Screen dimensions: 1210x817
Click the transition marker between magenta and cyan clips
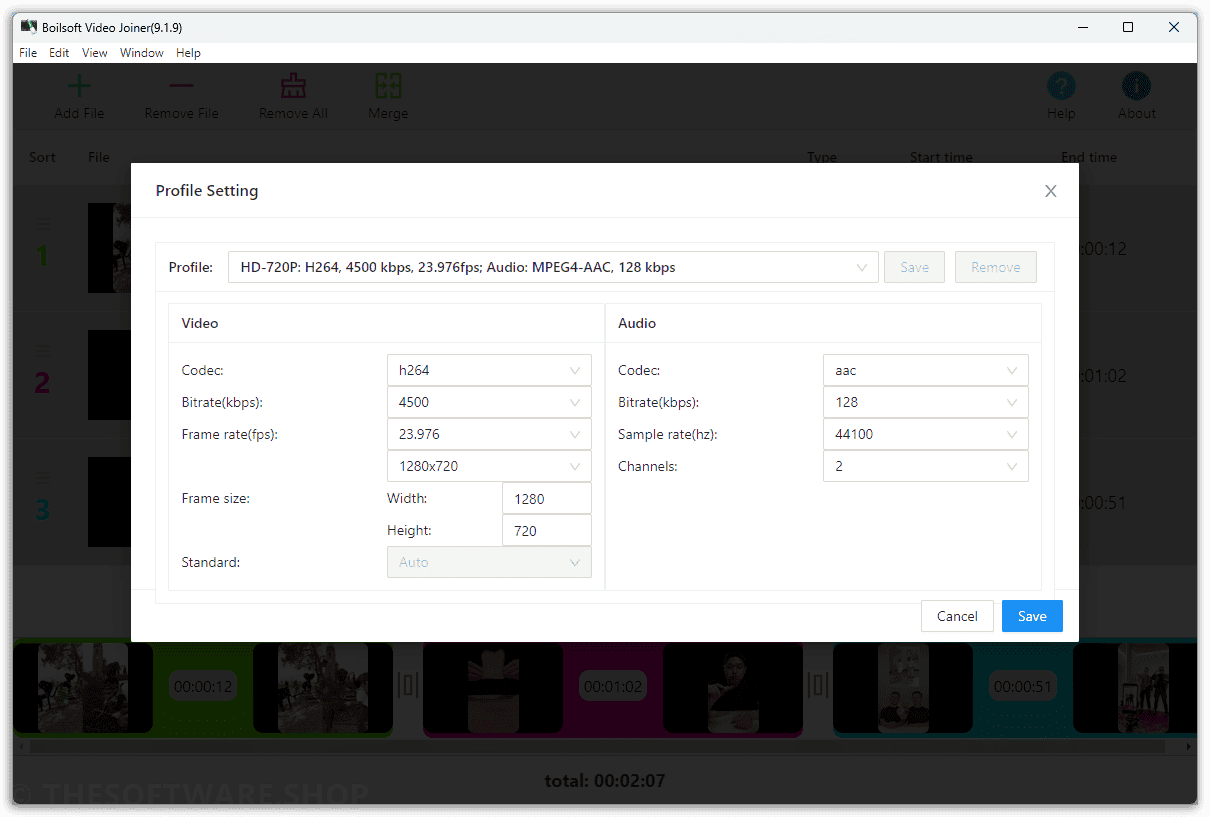(x=818, y=686)
